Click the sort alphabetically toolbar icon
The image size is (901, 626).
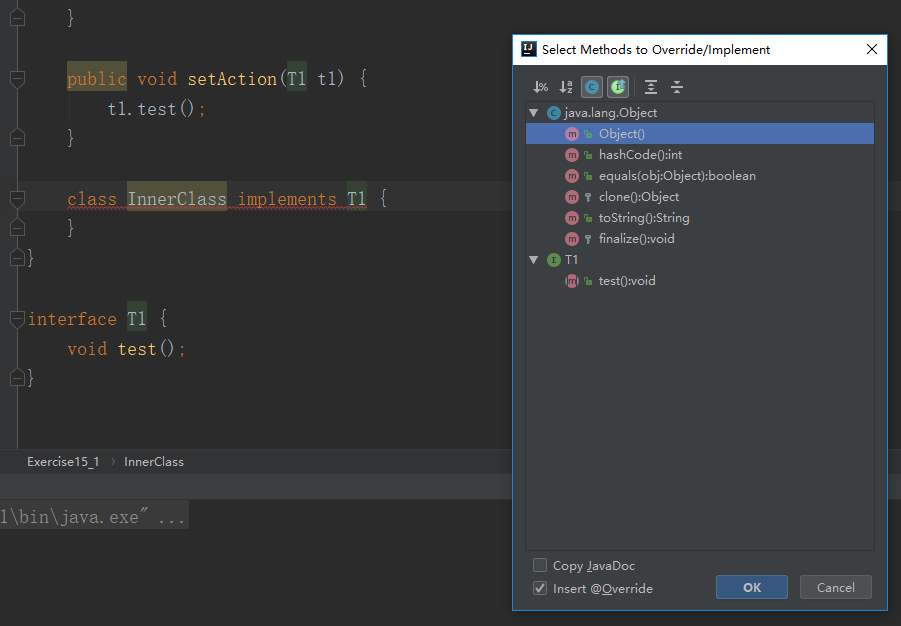coord(566,87)
